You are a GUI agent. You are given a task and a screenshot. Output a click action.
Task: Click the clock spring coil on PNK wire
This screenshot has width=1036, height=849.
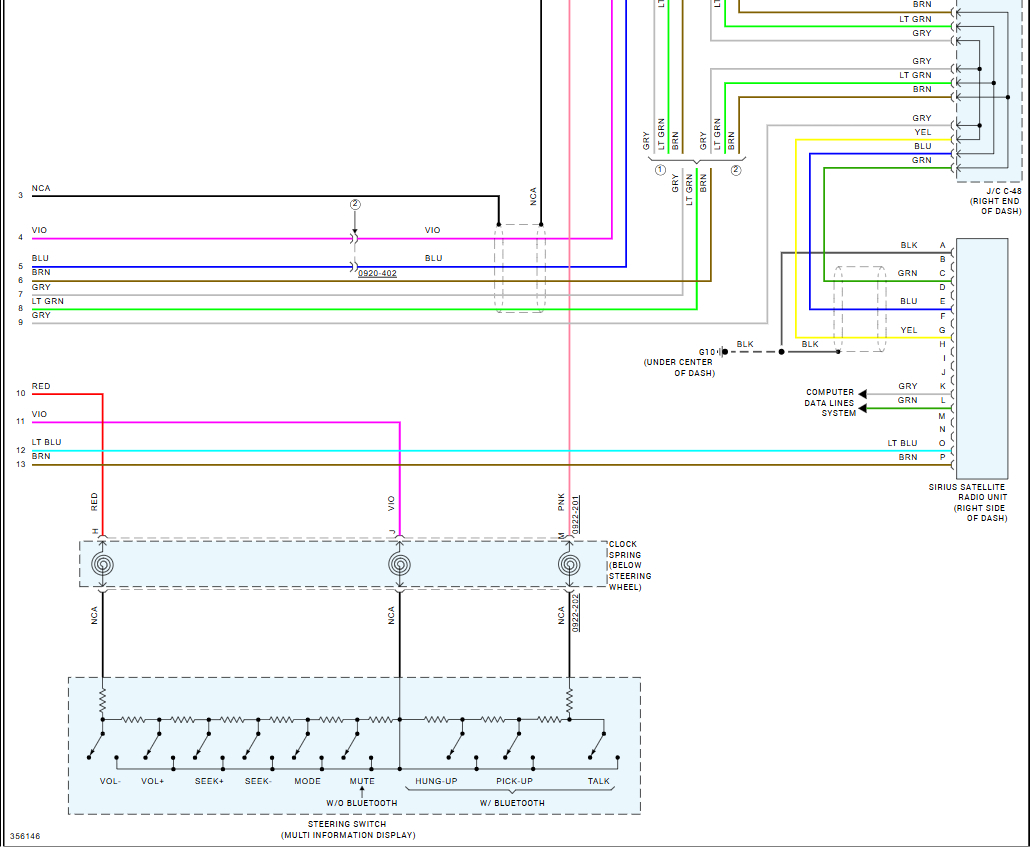[569, 565]
